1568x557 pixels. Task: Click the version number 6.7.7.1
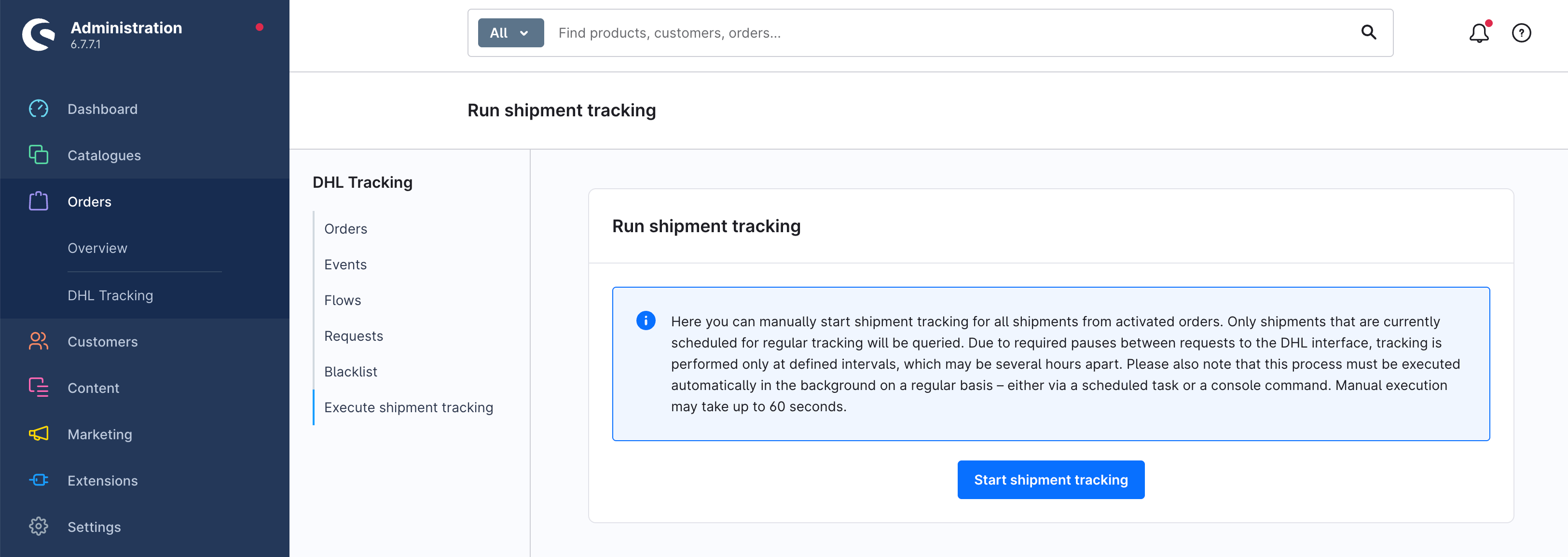click(x=85, y=44)
